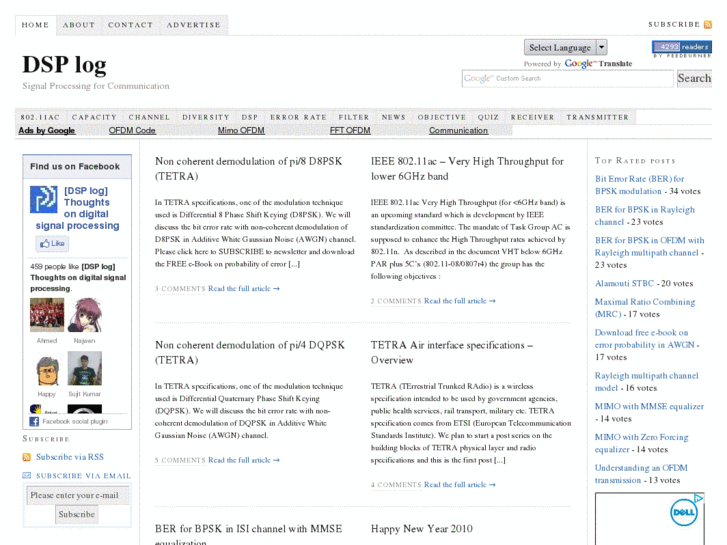Open 3 COMMENTS on D8PSK post
Screen dimensions: 727x545
(x=180, y=289)
